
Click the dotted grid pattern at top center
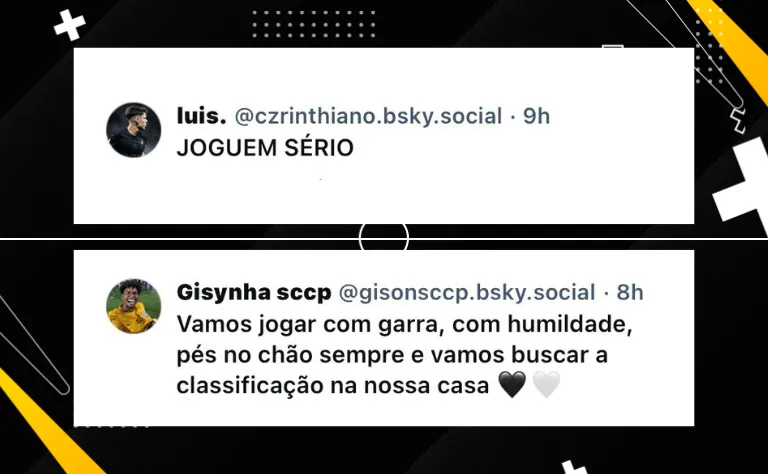click(x=314, y=24)
